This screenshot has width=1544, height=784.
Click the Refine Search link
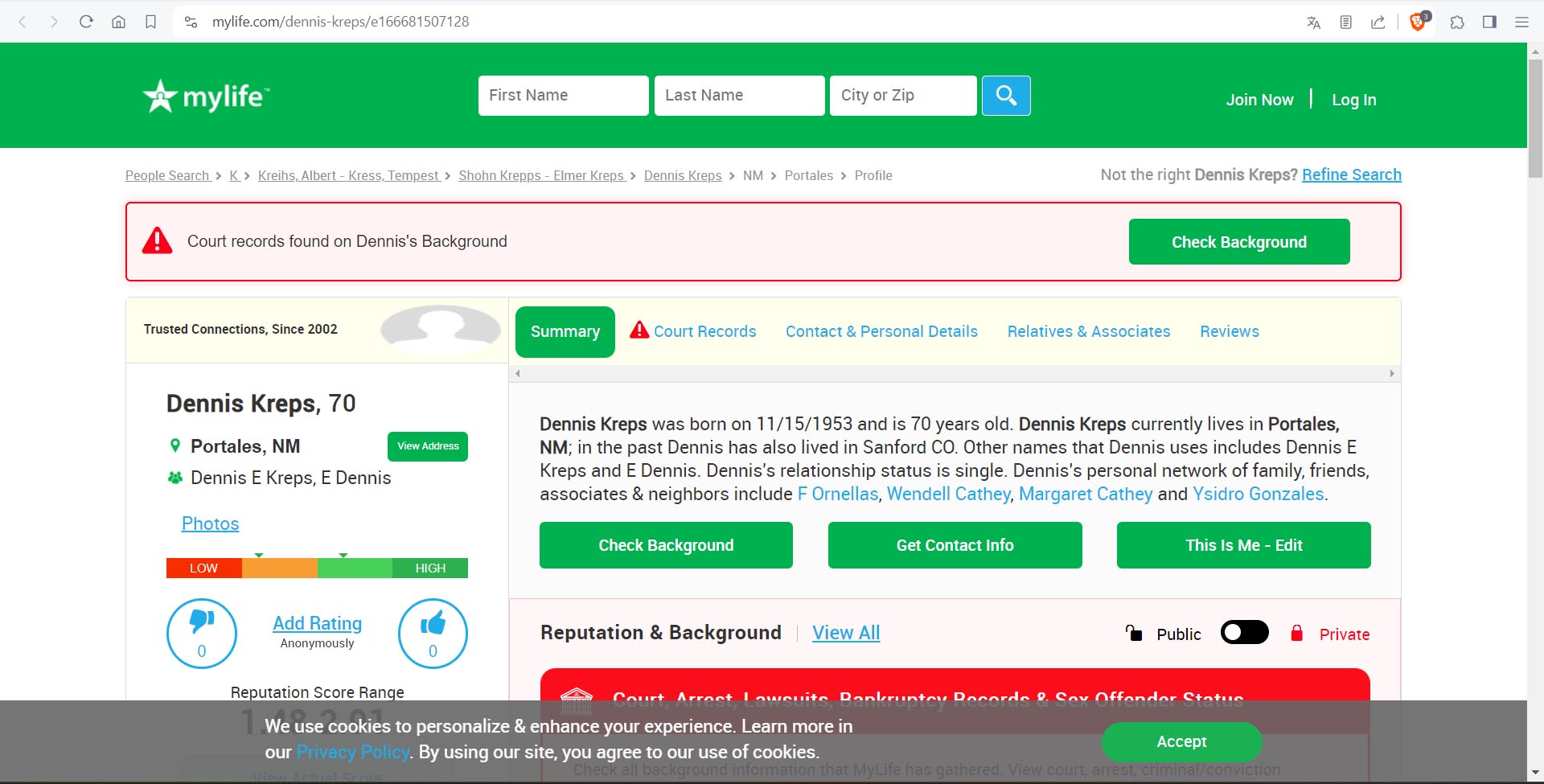coord(1352,174)
